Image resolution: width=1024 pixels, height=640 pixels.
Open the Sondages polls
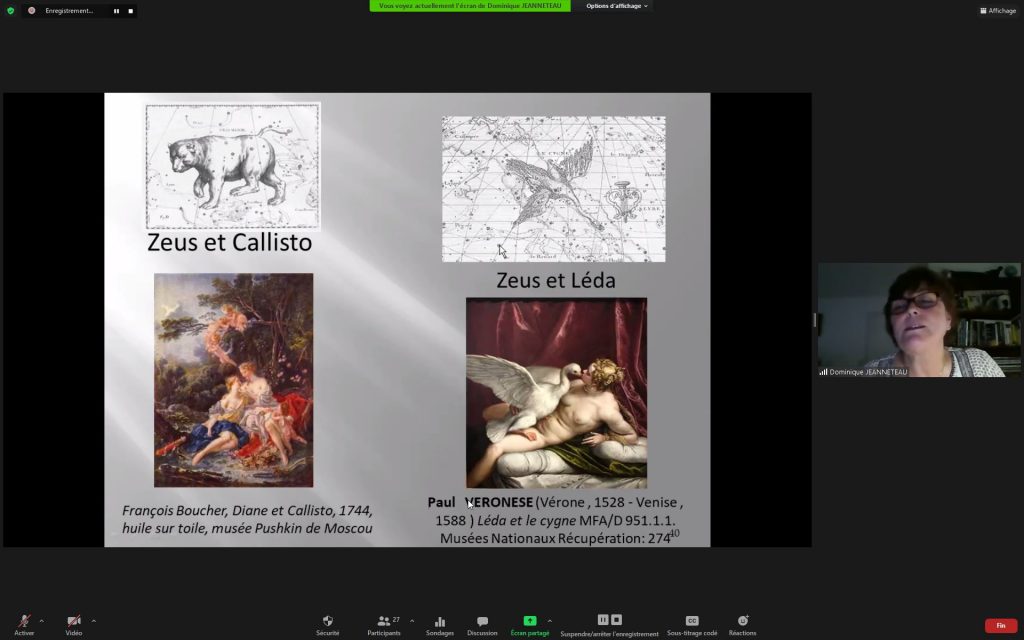440,625
